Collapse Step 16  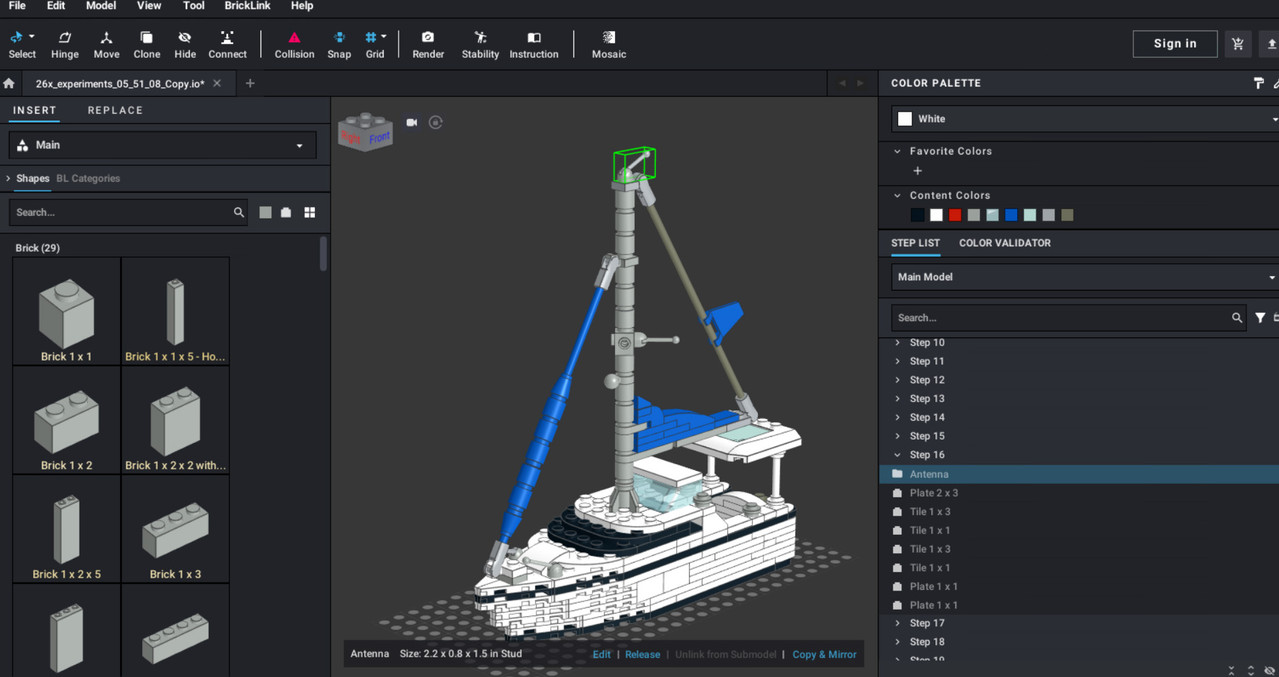[x=897, y=455]
